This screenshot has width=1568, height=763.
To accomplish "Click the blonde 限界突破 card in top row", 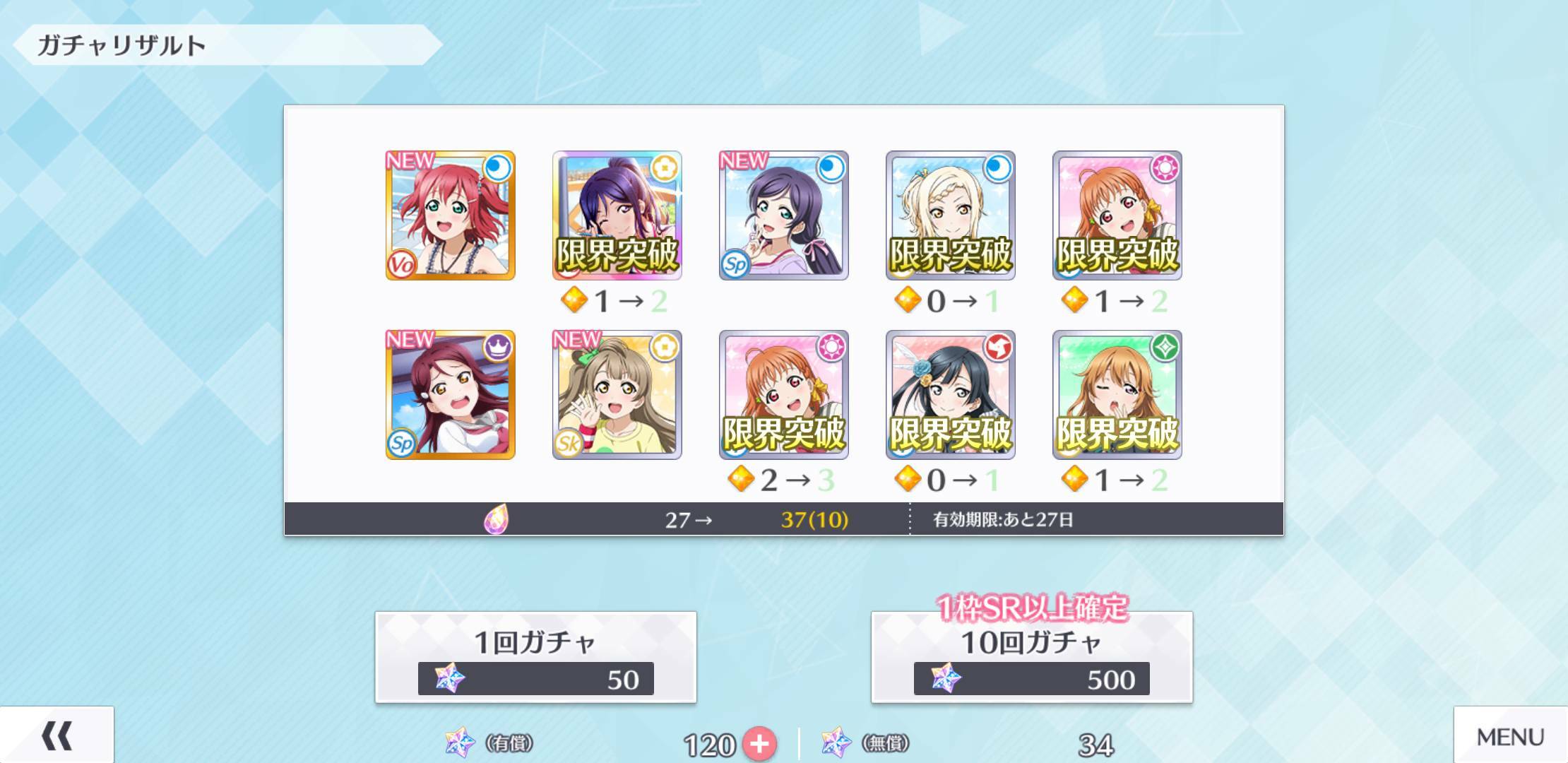I will click(x=950, y=215).
